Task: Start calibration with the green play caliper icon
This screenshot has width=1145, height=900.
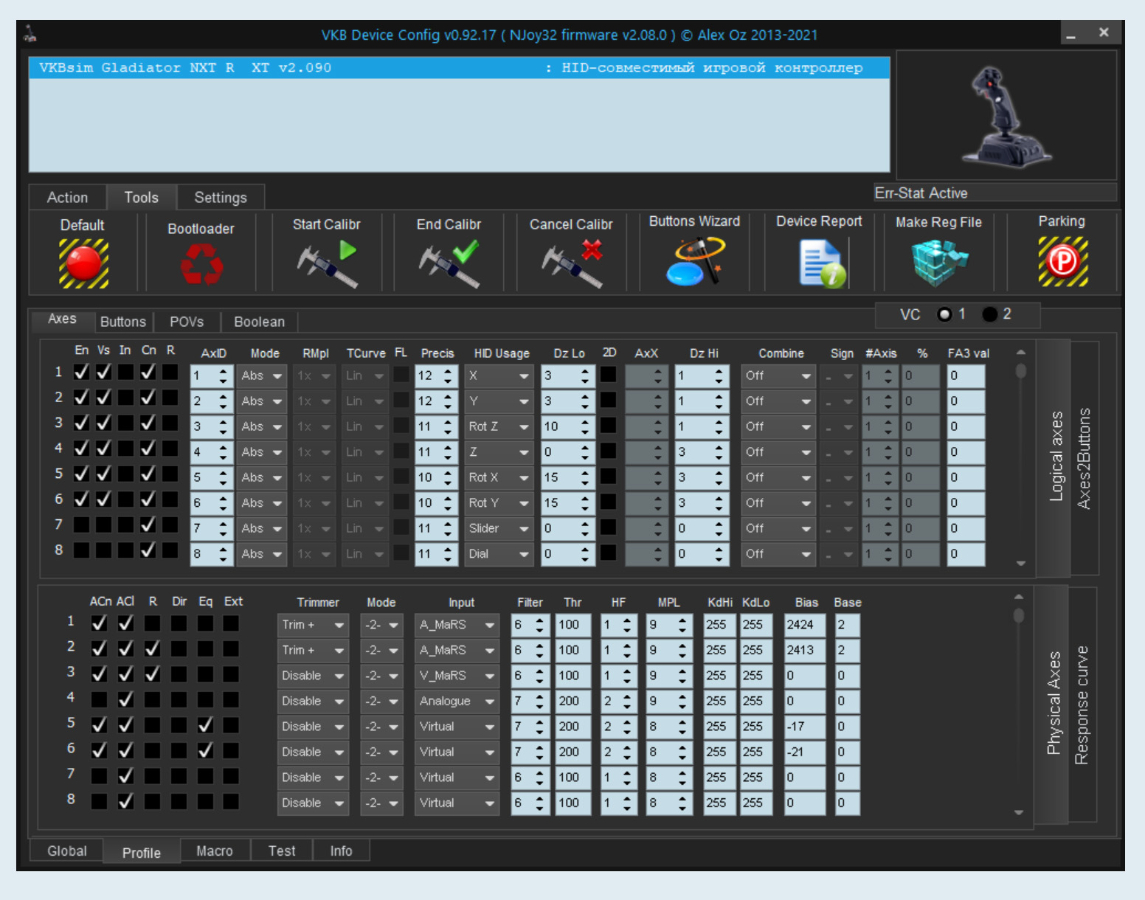Action: 326,264
